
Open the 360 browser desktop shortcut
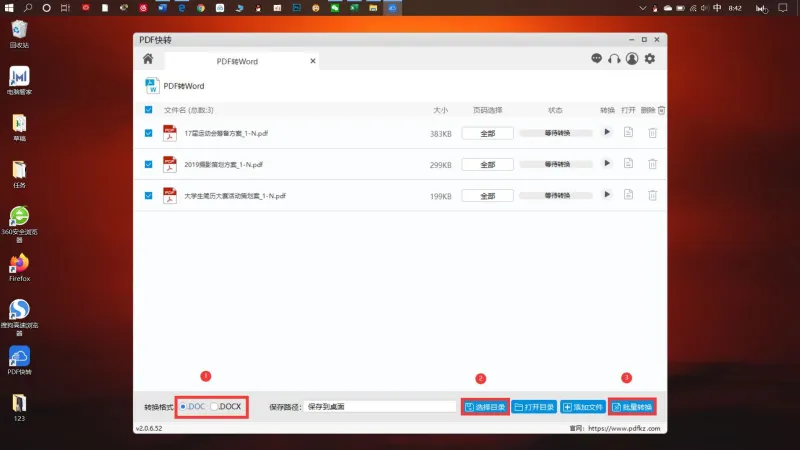coord(19,224)
